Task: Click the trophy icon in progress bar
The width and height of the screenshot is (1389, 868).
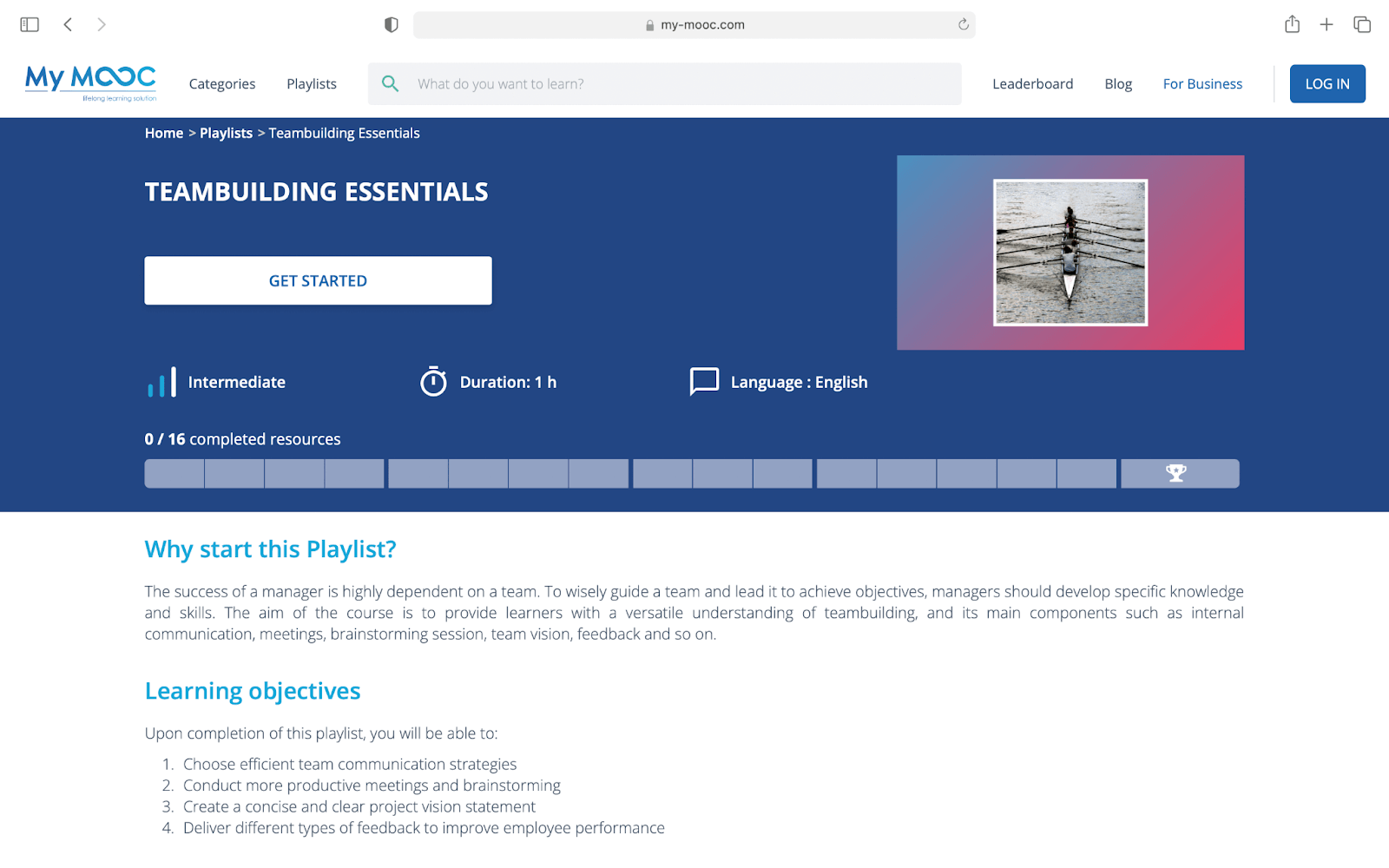Action: (x=1176, y=473)
